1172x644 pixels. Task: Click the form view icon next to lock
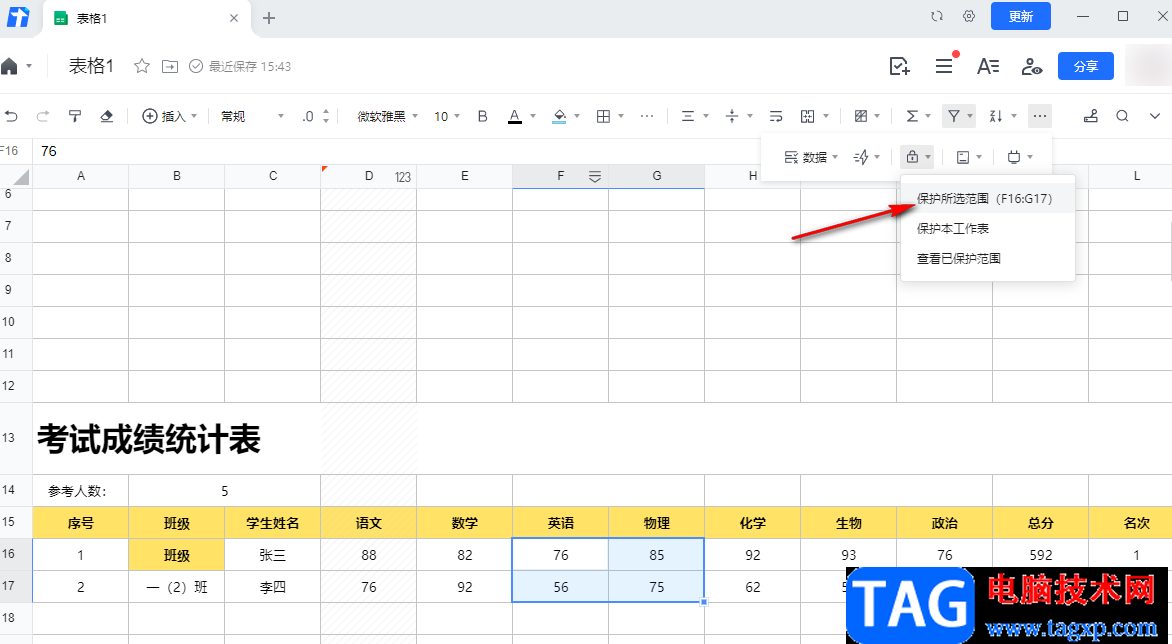pos(963,157)
